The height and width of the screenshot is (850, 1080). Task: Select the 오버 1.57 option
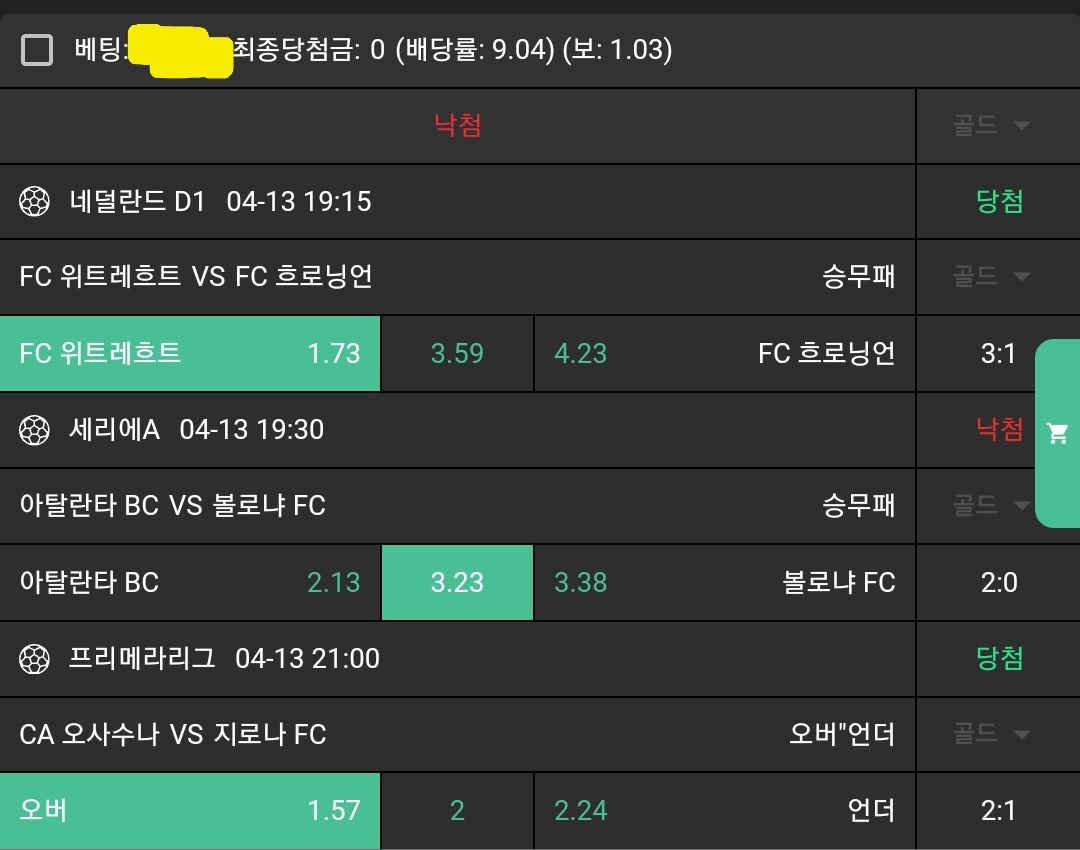tap(190, 810)
